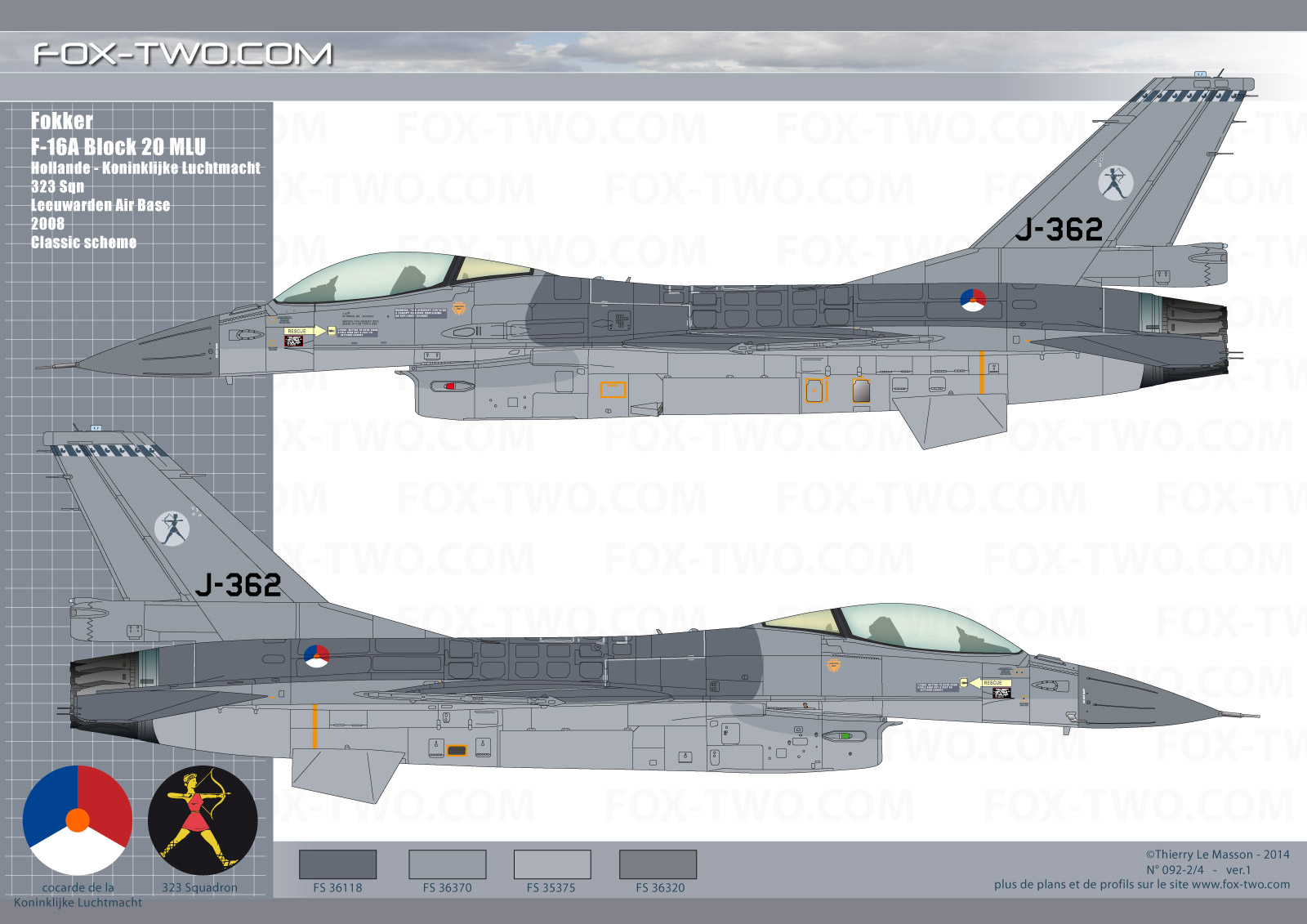Click the 'Classic scheme' text
This screenshot has height=924, width=1307.
coord(83,243)
